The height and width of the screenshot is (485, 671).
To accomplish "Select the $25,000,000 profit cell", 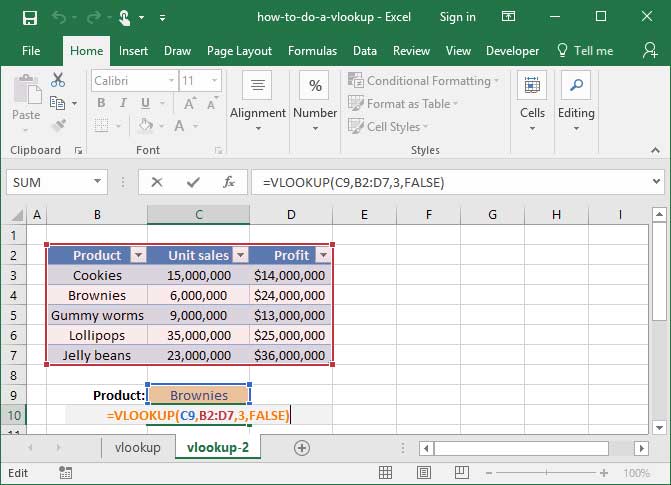I will (x=290, y=335).
